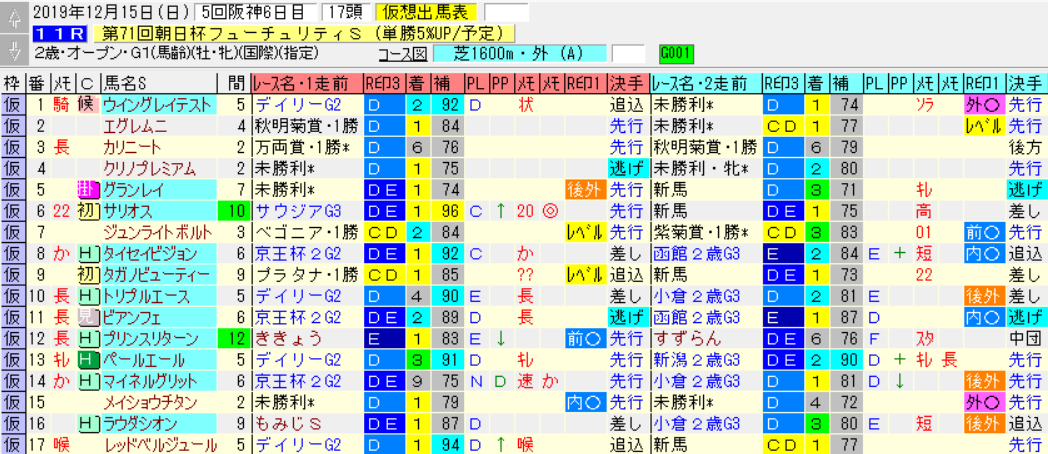The width and height of the screenshot is (1048, 454).
Task: Click the H badge beside マイネルグリット
Action: pos(88,382)
